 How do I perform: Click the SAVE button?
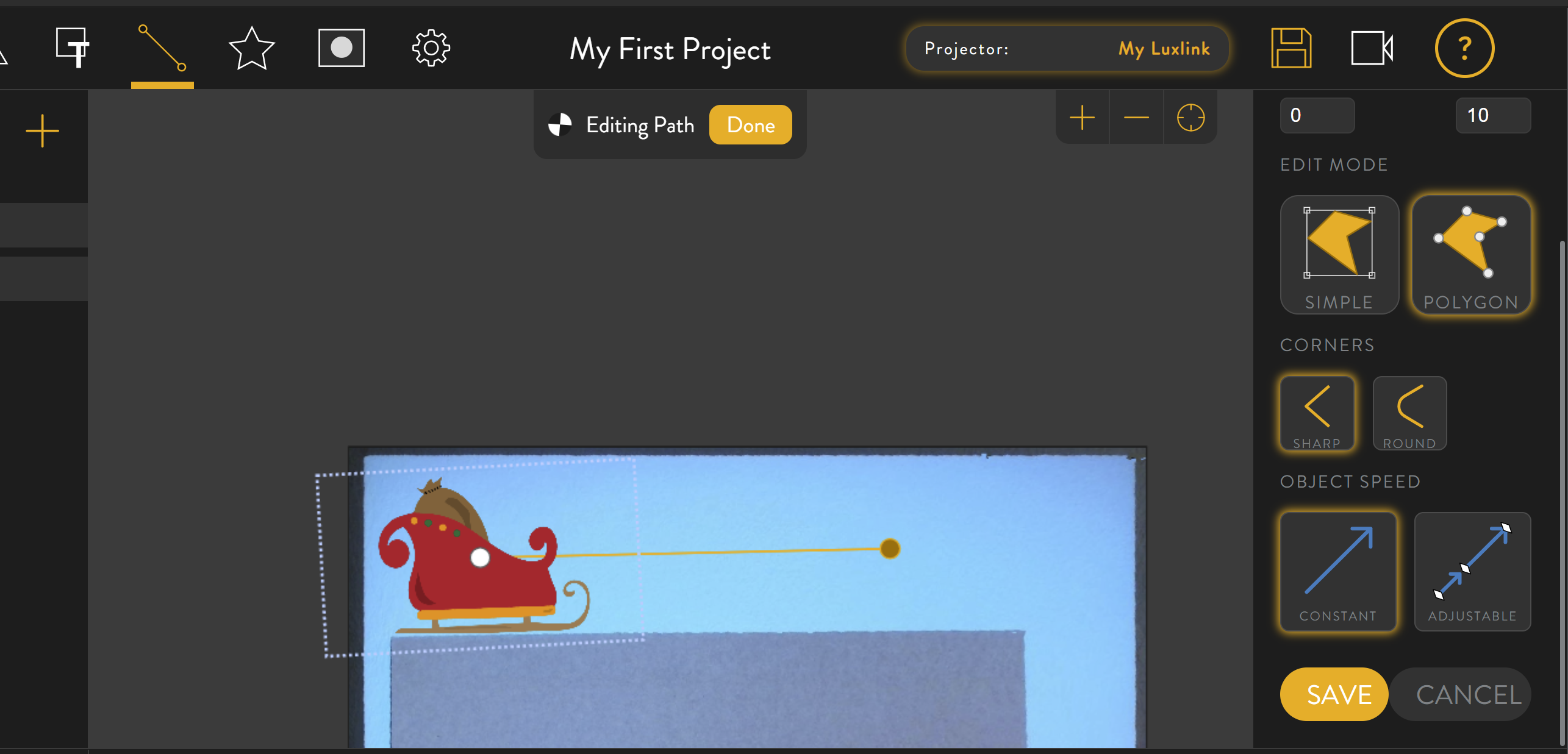(1334, 694)
